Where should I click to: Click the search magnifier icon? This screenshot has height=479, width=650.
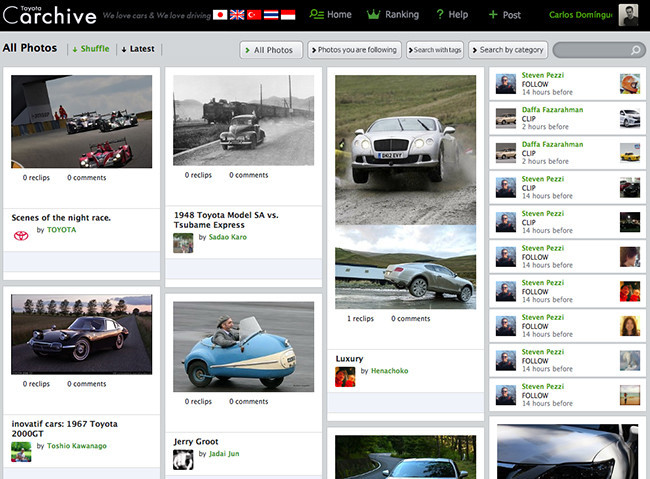pyautogui.click(x=636, y=50)
